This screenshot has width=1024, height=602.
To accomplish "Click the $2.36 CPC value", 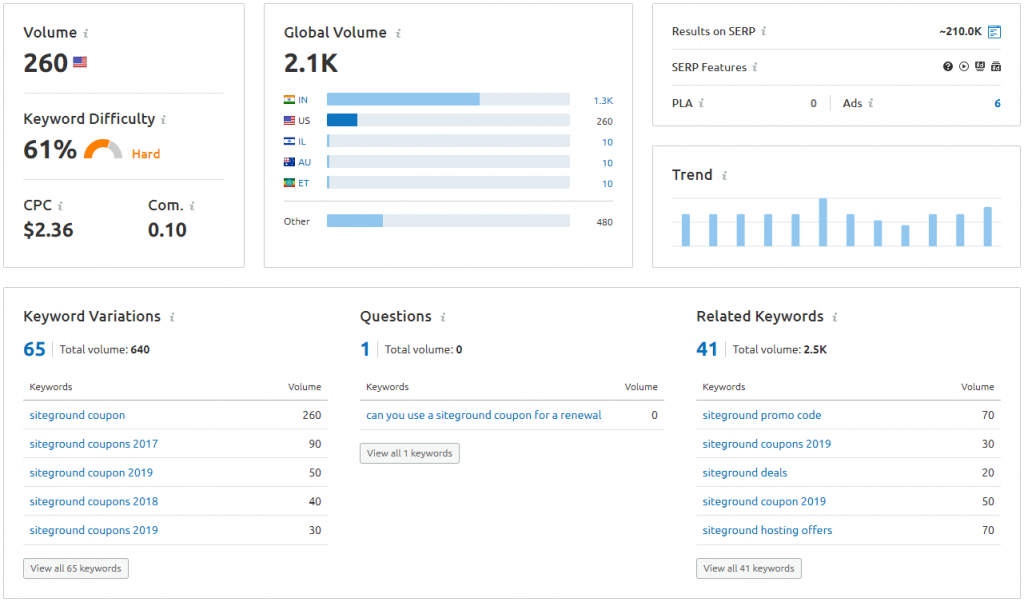I will point(48,230).
